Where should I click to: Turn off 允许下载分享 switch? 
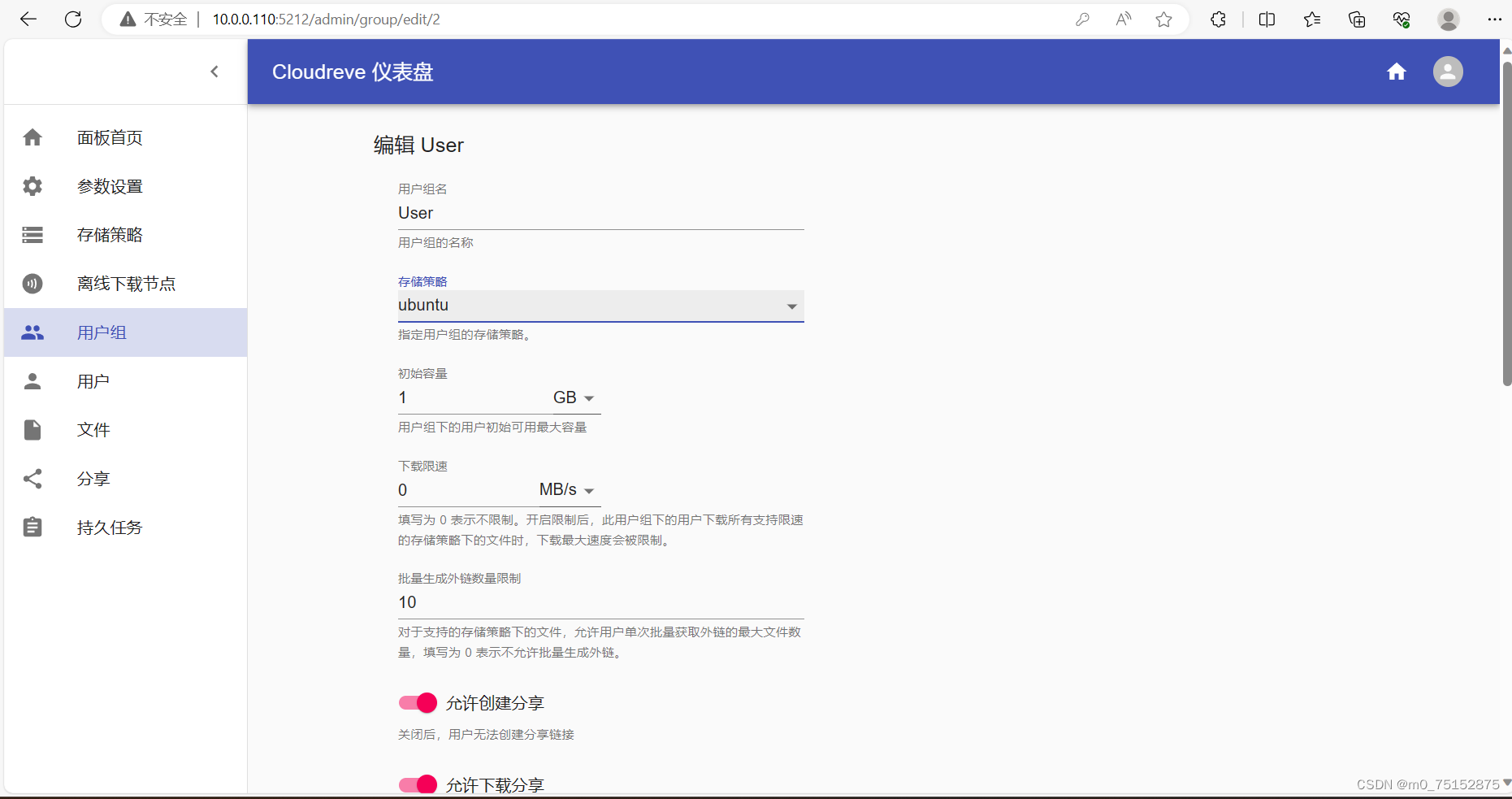tap(417, 784)
